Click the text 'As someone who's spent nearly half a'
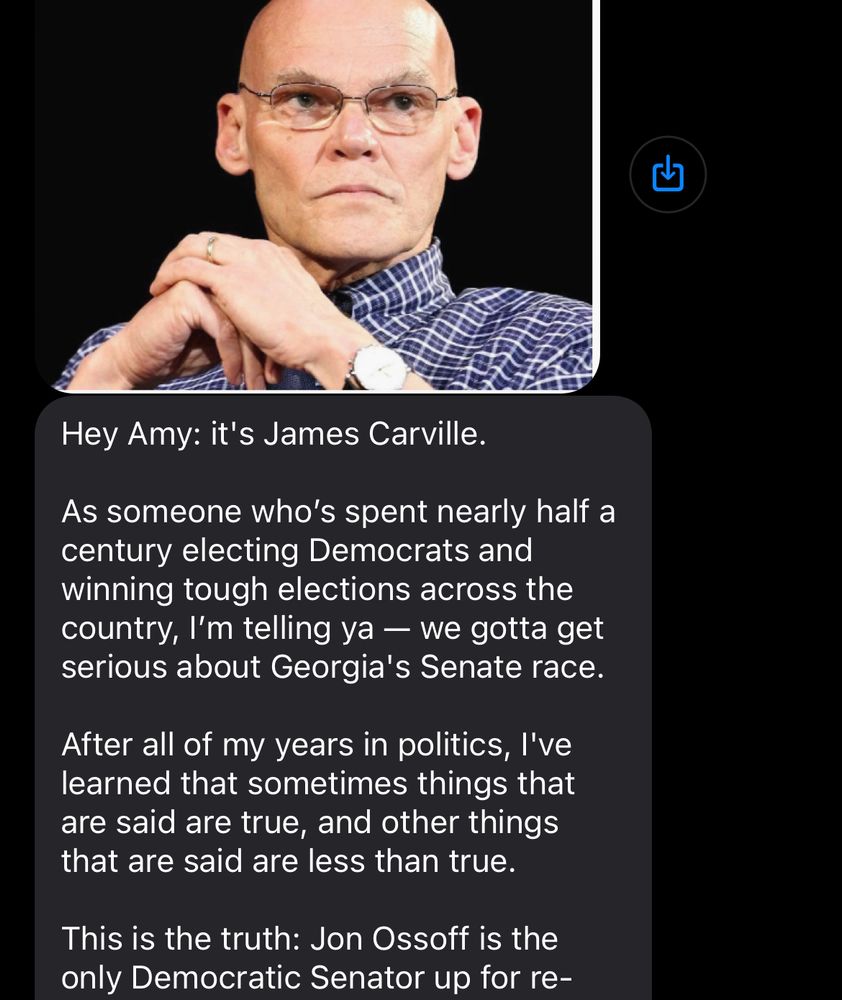The width and height of the screenshot is (842, 1000). point(338,511)
